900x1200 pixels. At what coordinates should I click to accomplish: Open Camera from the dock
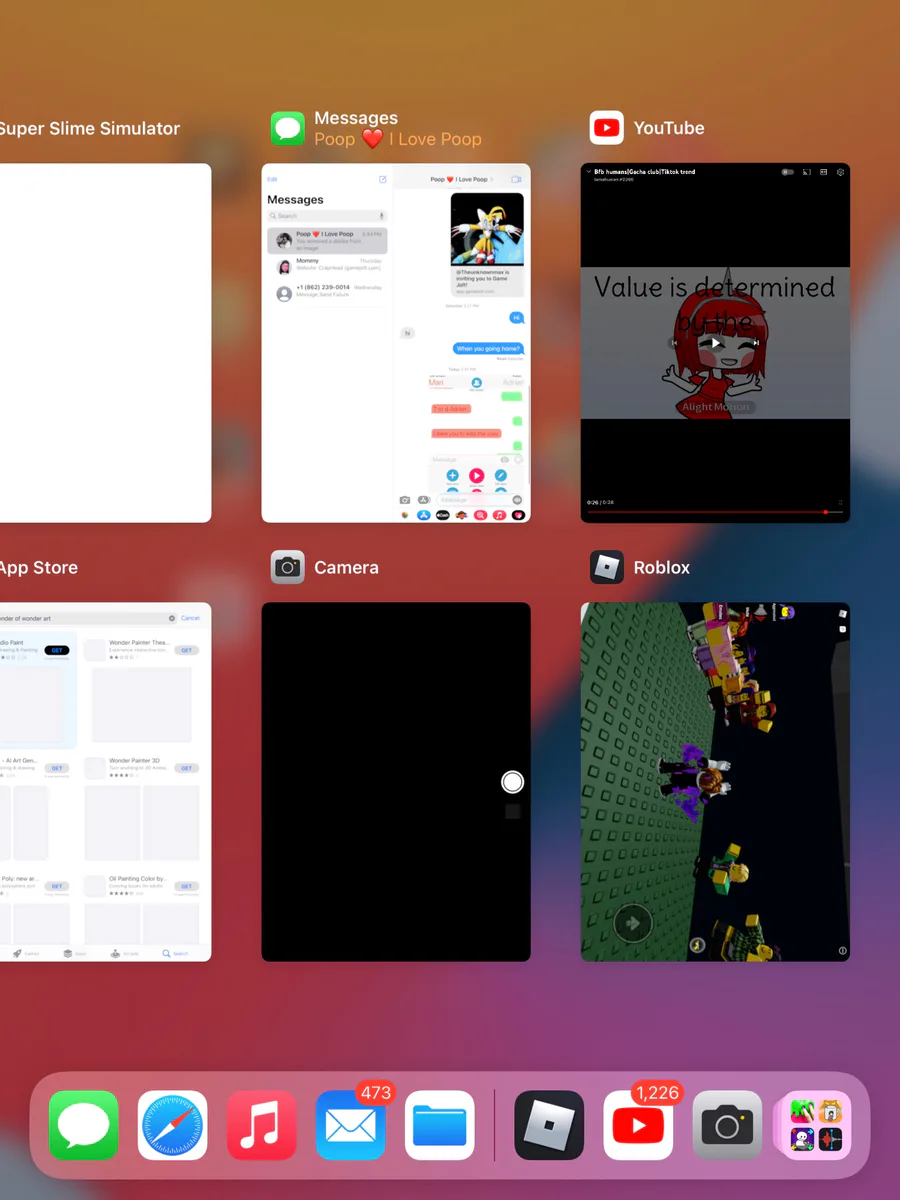[x=727, y=1125]
